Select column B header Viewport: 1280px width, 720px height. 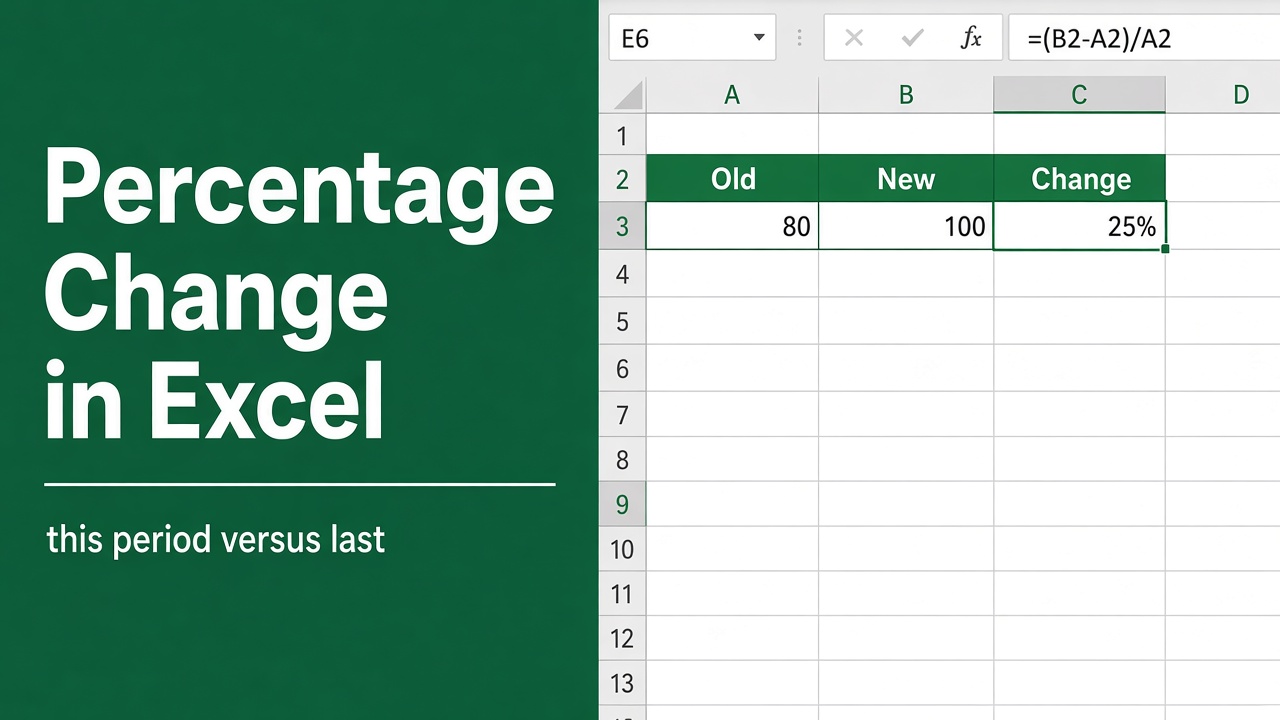[906, 95]
